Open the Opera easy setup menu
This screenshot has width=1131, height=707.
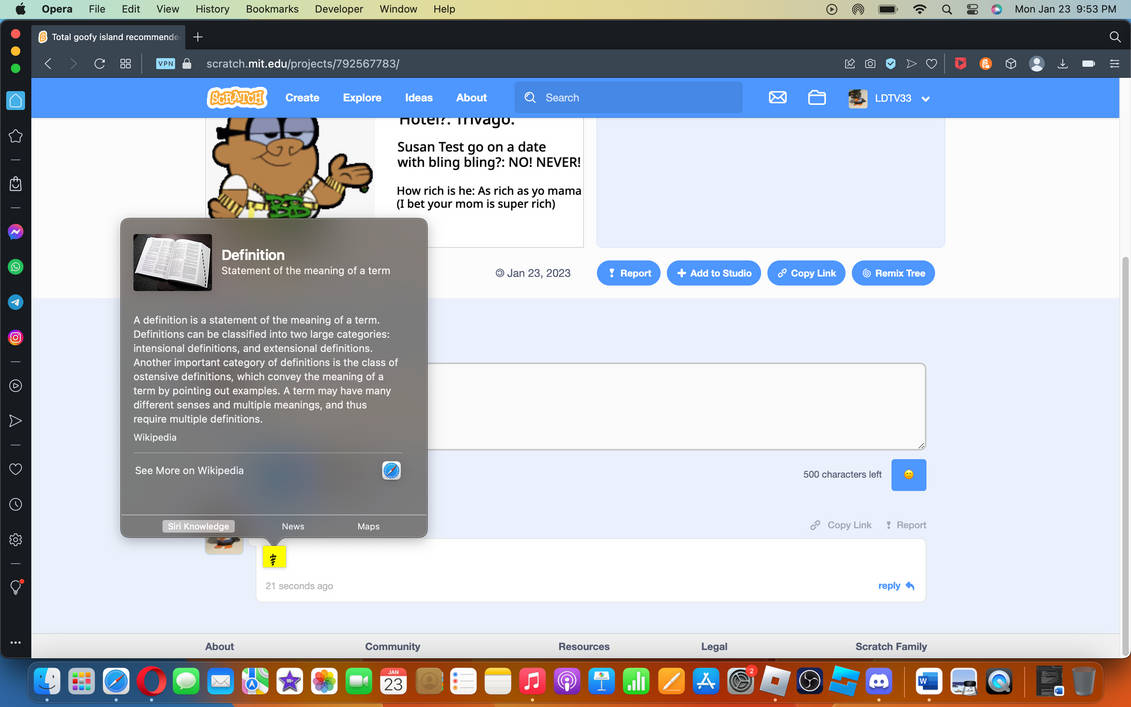(1114, 63)
